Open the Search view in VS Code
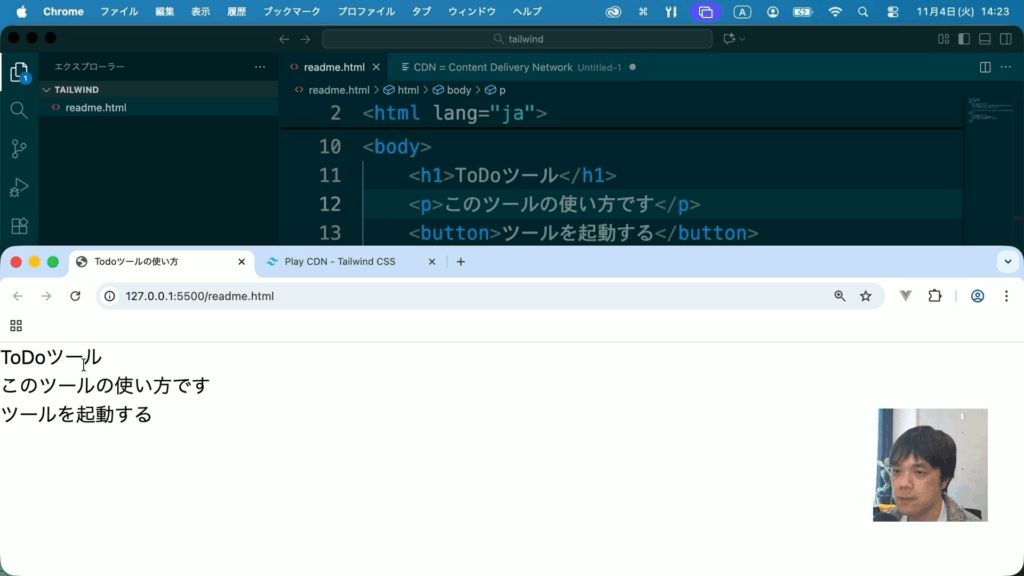Viewport: 1024px width, 576px height. [19, 110]
